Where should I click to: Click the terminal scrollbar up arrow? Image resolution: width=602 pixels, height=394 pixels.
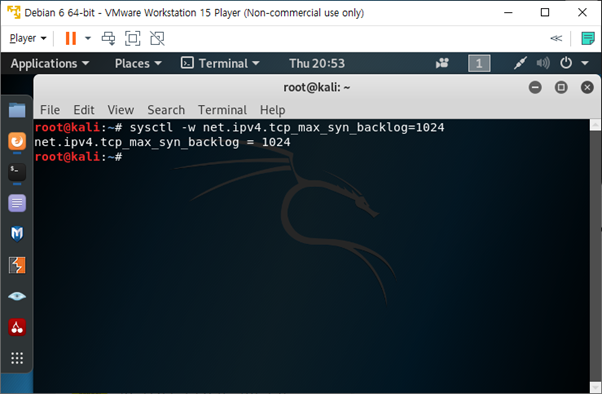point(595,124)
